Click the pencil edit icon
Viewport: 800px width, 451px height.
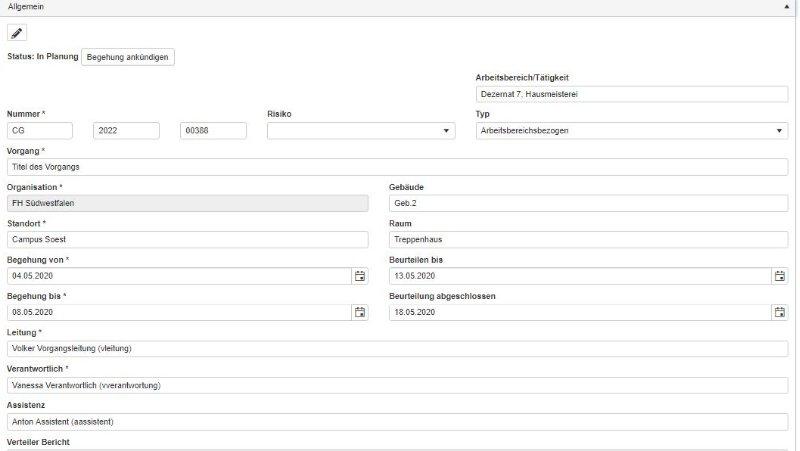[x=17, y=33]
